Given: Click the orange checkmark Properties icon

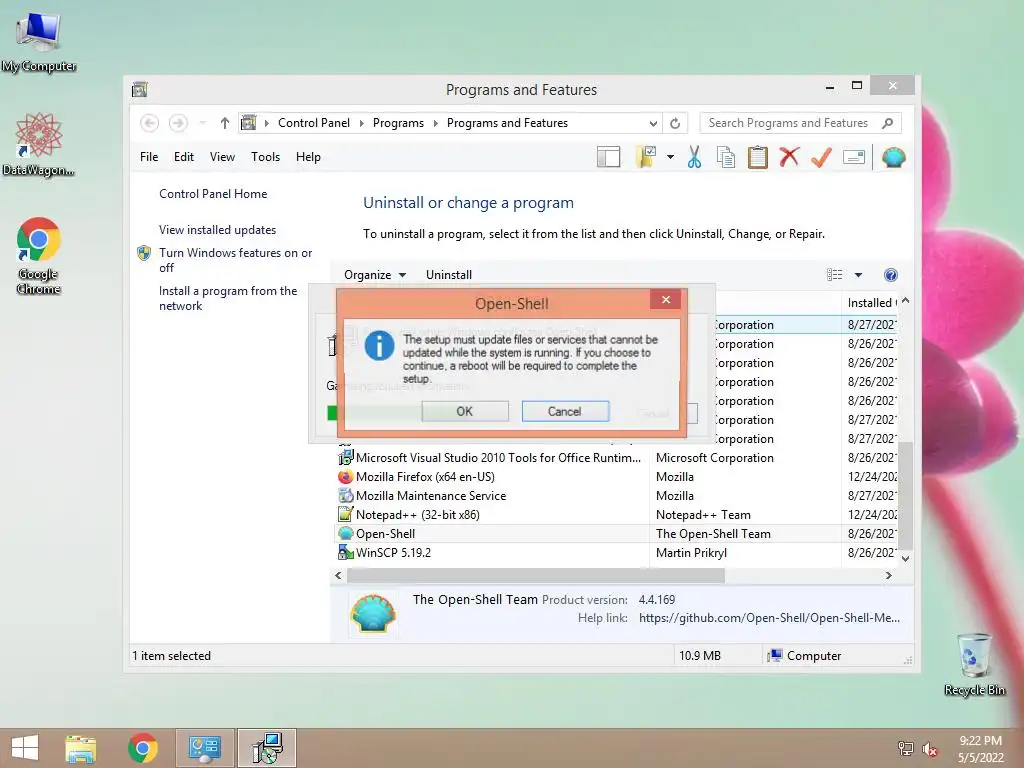Looking at the screenshot, I should click(x=821, y=157).
